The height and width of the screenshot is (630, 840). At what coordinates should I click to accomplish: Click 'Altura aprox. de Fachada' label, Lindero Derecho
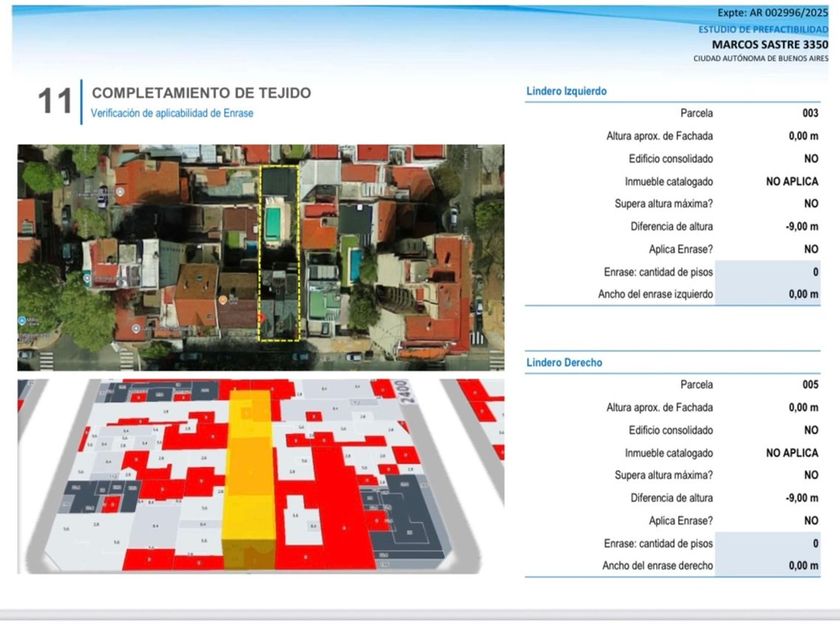tap(659, 408)
